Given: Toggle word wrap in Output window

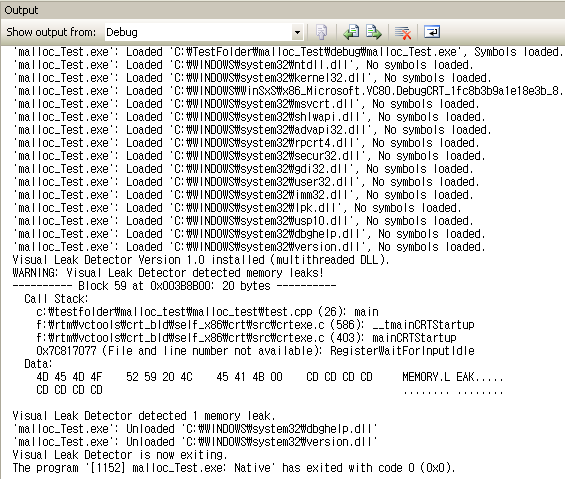Looking at the screenshot, I should tap(431, 32).
